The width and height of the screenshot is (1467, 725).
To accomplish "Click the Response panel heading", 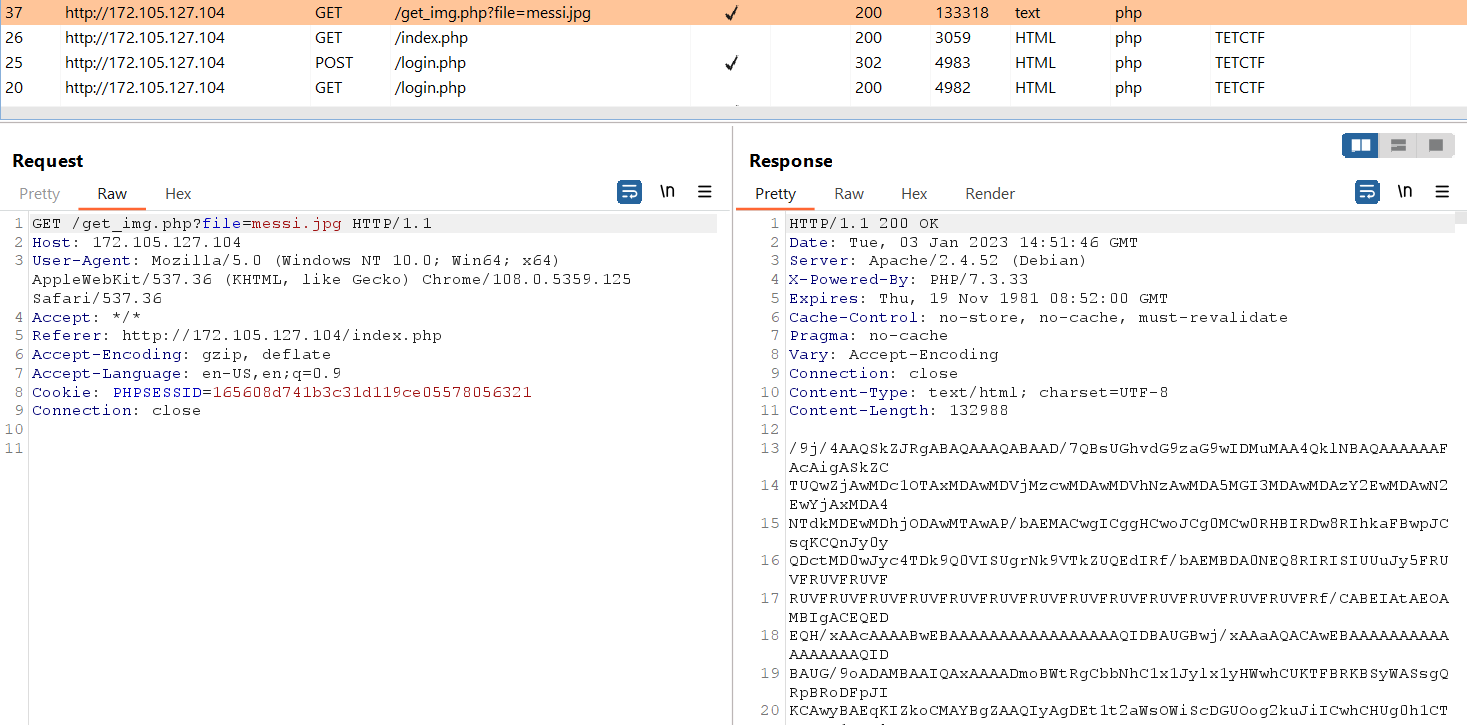I will [x=790, y=161].
